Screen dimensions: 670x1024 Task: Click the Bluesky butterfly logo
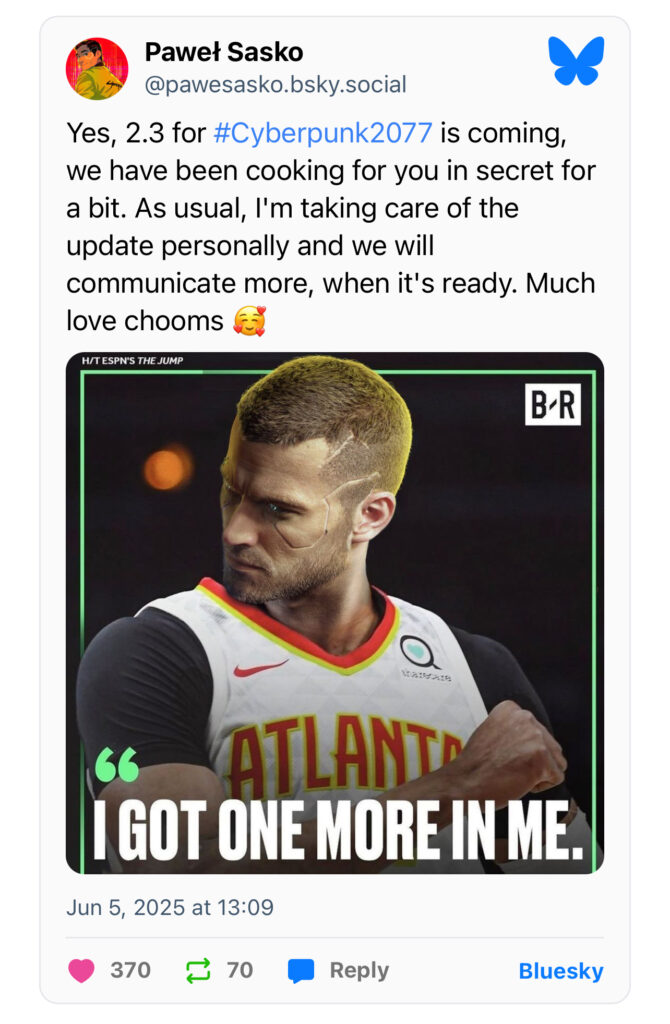pos(576,61)
